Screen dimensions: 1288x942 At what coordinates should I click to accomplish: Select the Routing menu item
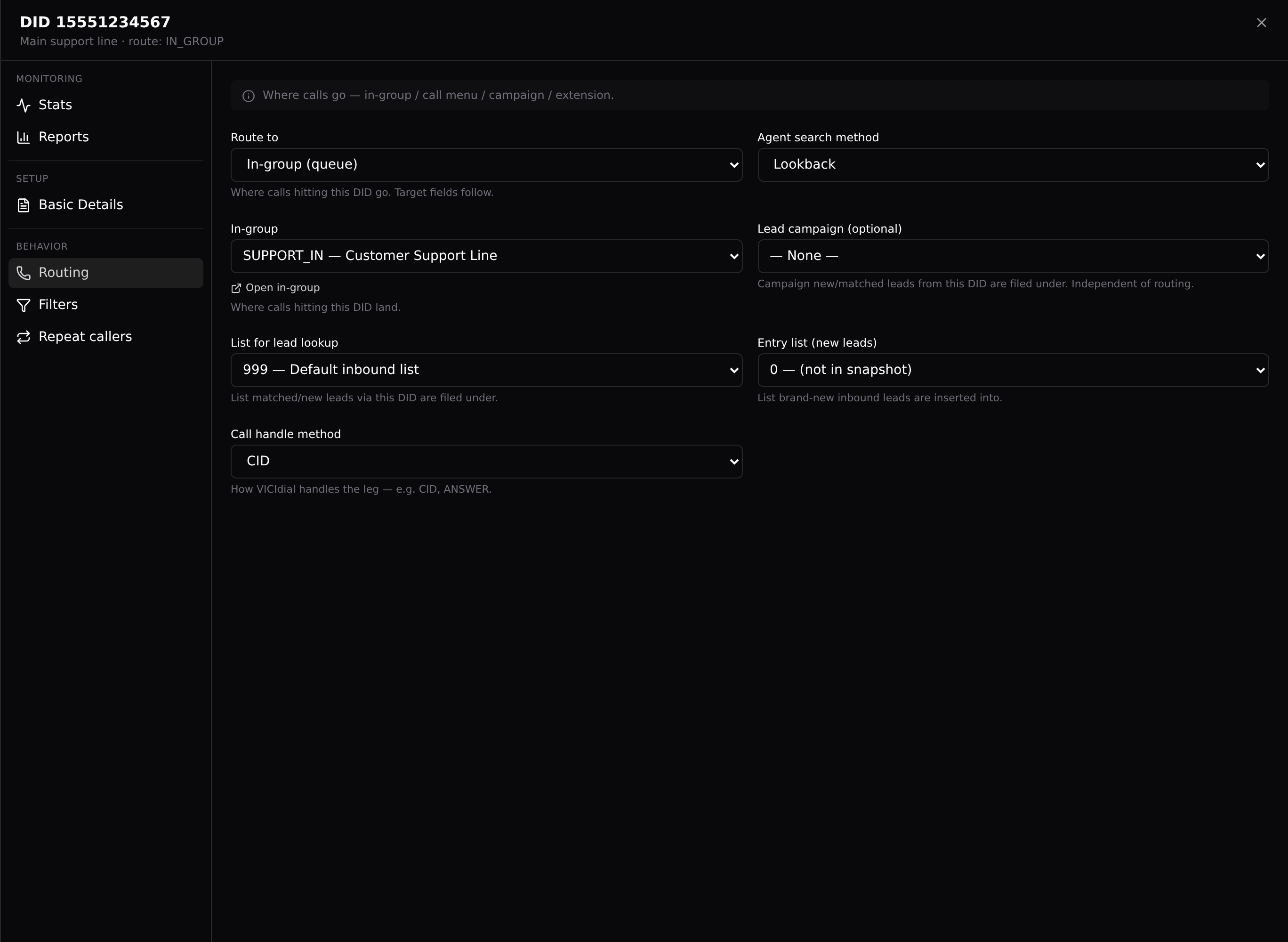pyautogui.click(x=106, y=273)
